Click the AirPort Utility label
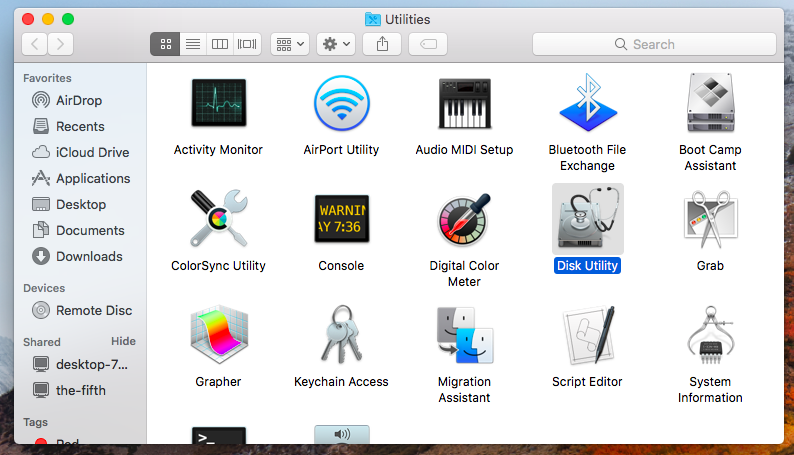Screen dimensions: 794x455 (341, 150)
